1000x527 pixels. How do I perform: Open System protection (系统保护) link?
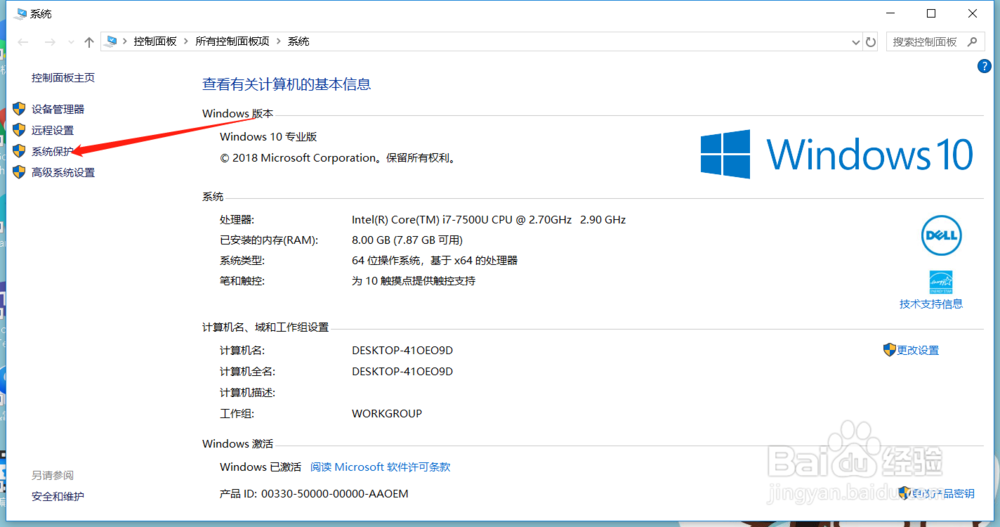coord(53,151)
